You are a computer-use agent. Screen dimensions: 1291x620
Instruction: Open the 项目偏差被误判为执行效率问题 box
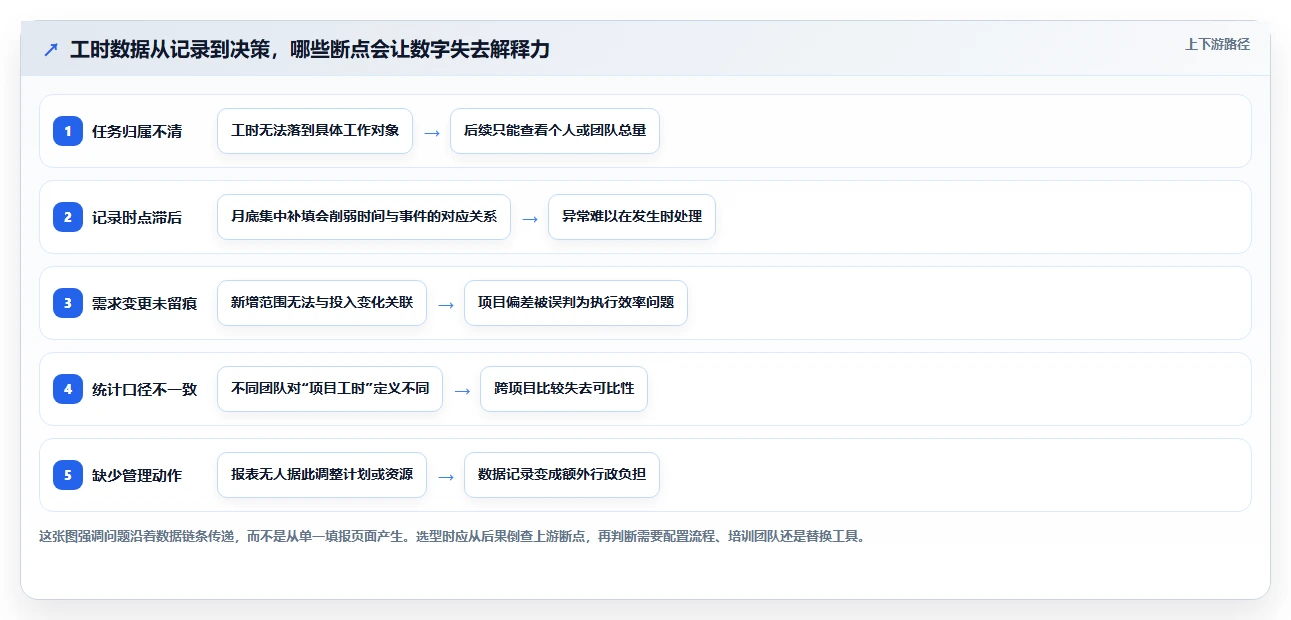(x=576, y=303)
